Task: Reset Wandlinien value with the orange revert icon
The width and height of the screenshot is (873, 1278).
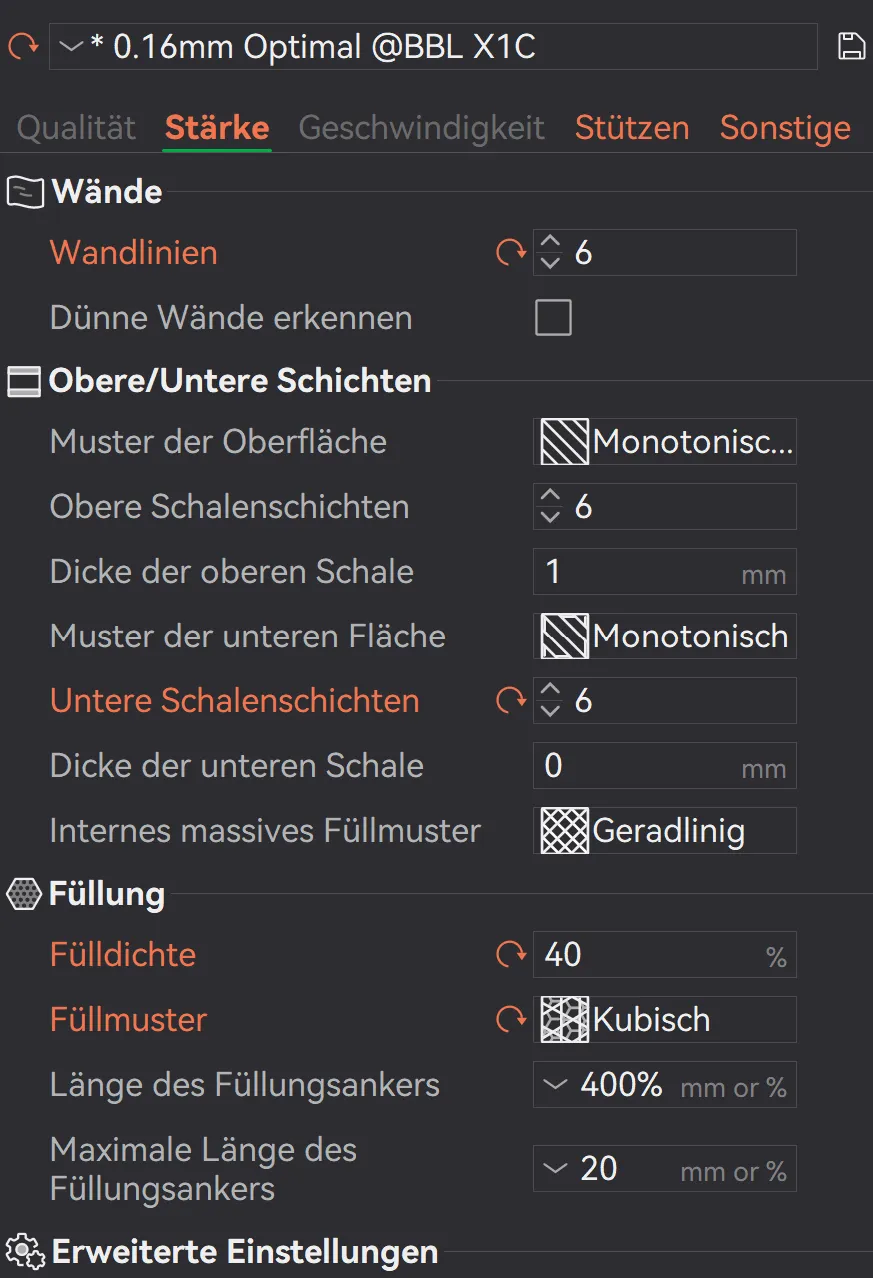Action: 511,253
